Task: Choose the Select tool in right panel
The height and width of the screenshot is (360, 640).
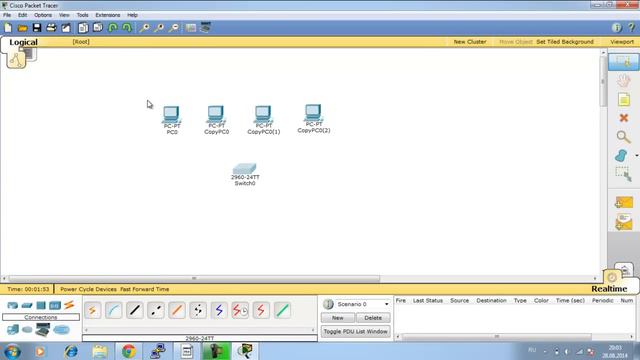Action: [623, 62]
